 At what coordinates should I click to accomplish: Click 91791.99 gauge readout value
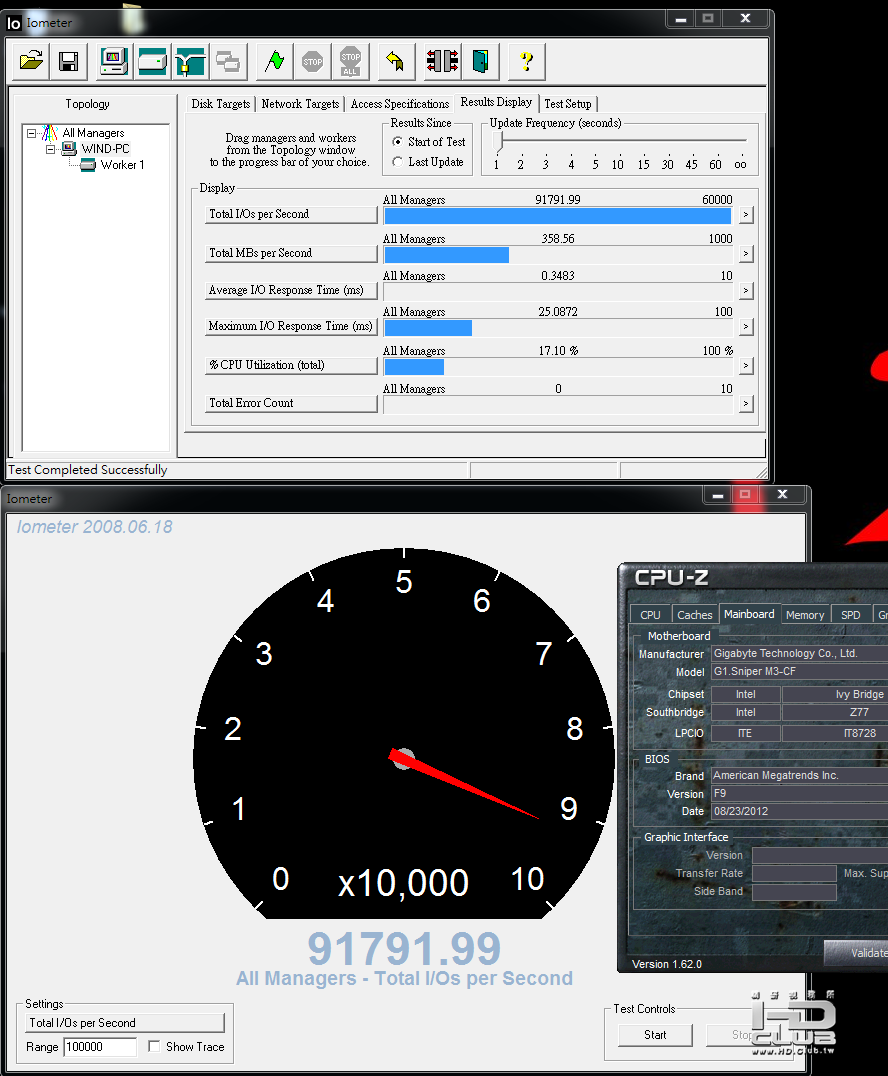coord(404,948)
